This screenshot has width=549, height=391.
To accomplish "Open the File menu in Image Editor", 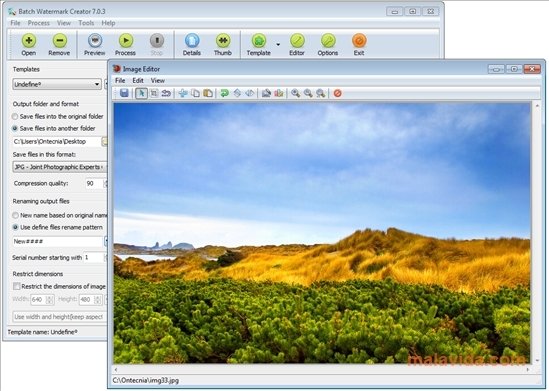I will click(x=120, y=81).
